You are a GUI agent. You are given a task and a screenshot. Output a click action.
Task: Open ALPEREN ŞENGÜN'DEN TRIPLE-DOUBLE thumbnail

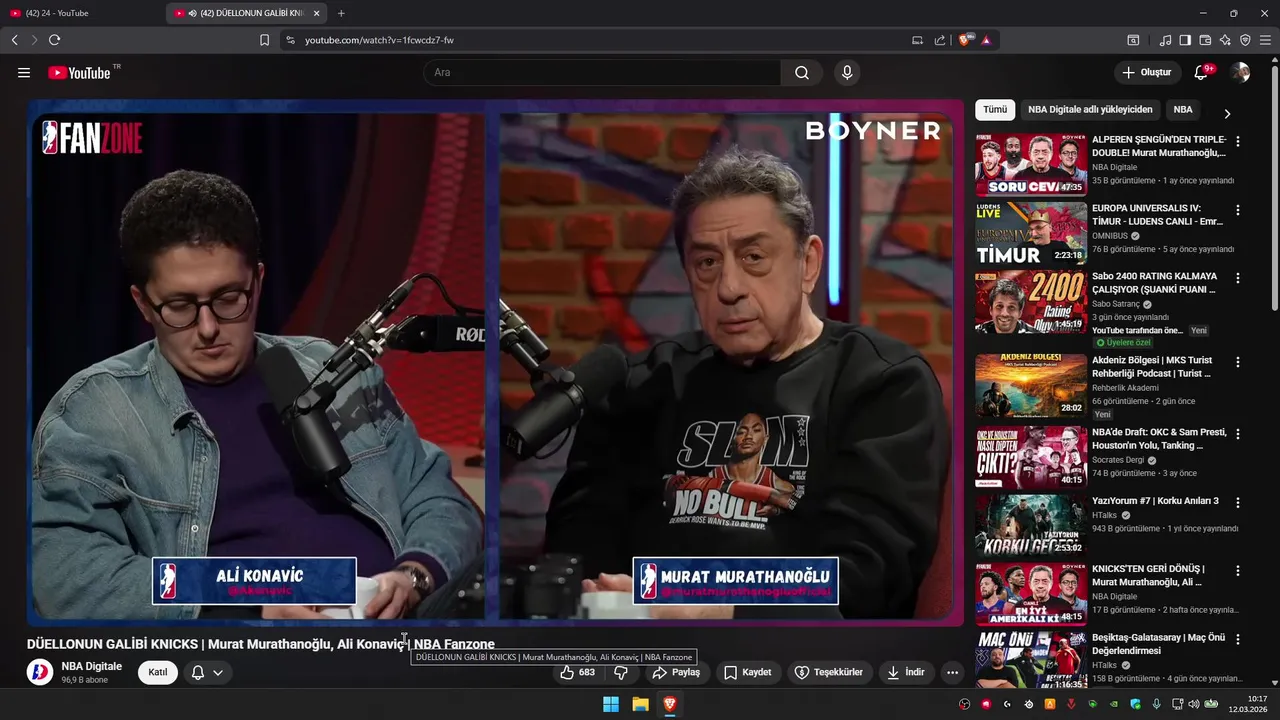tap(1031, 165)
